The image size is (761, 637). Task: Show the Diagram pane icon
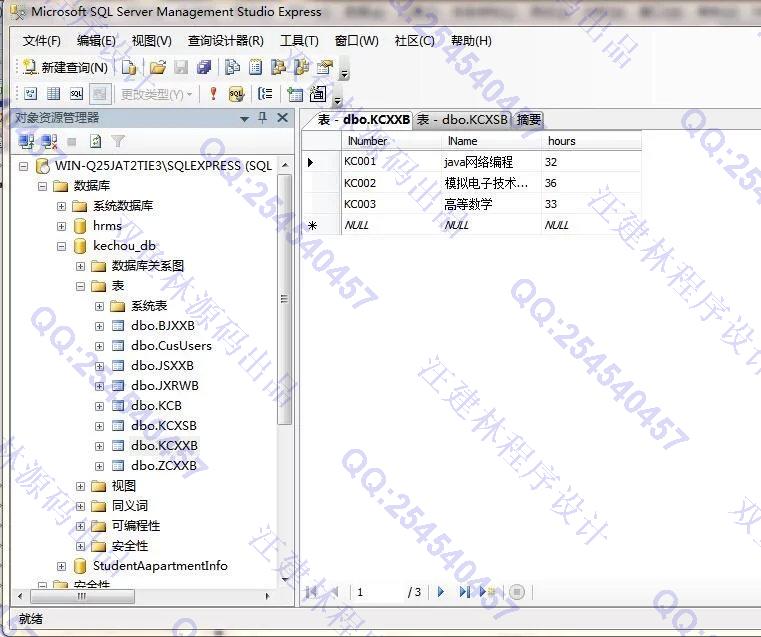pyautogui.click(x=31, y=93)
